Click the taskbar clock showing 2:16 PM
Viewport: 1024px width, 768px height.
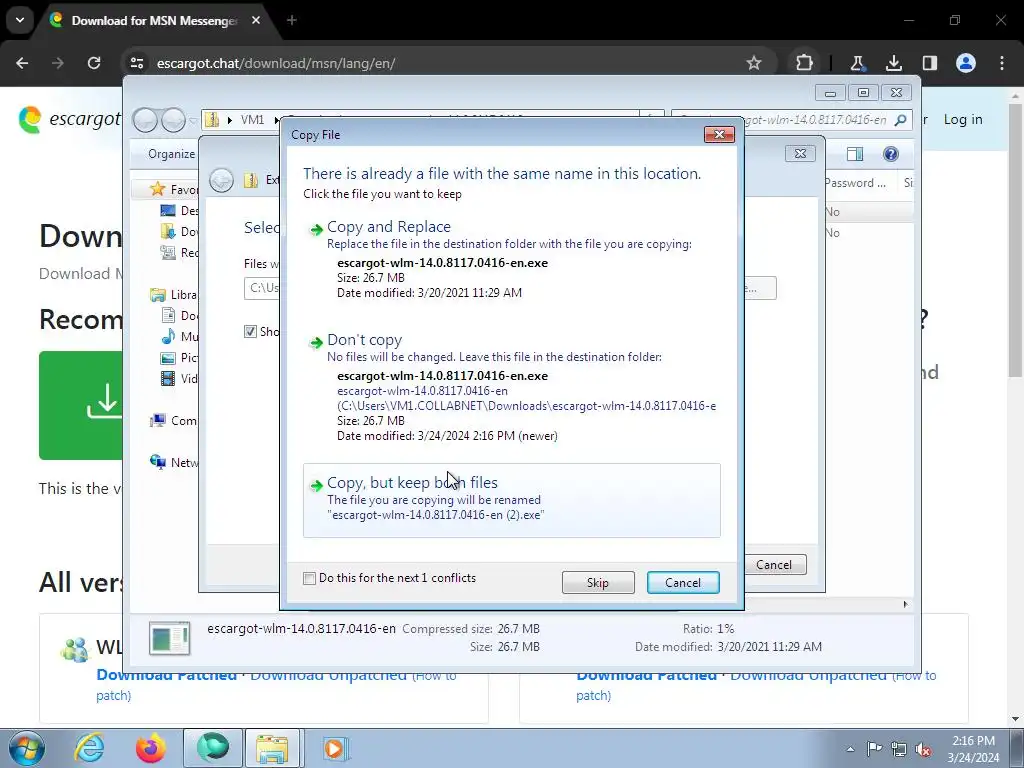[973, 749]
